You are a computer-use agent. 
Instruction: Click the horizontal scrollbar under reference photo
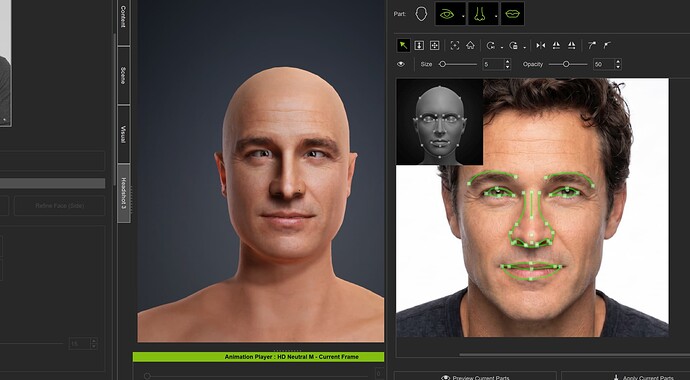pos(574,354)
